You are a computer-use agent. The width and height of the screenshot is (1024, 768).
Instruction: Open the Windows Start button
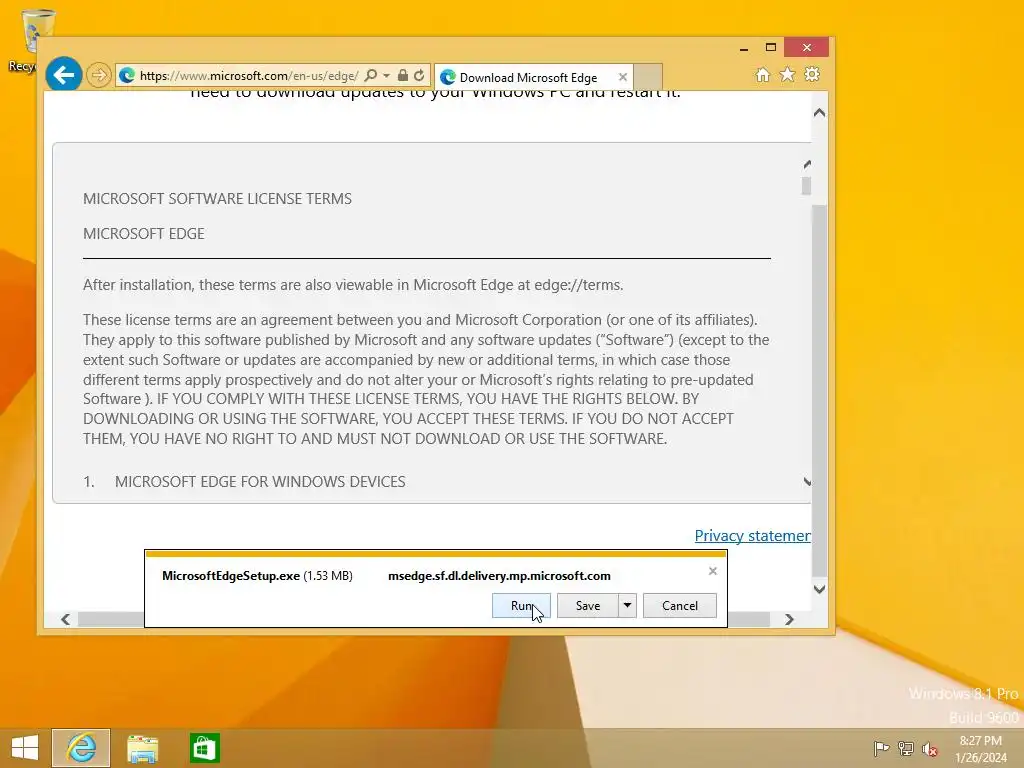pyautogui.click(x=25, y=748)
